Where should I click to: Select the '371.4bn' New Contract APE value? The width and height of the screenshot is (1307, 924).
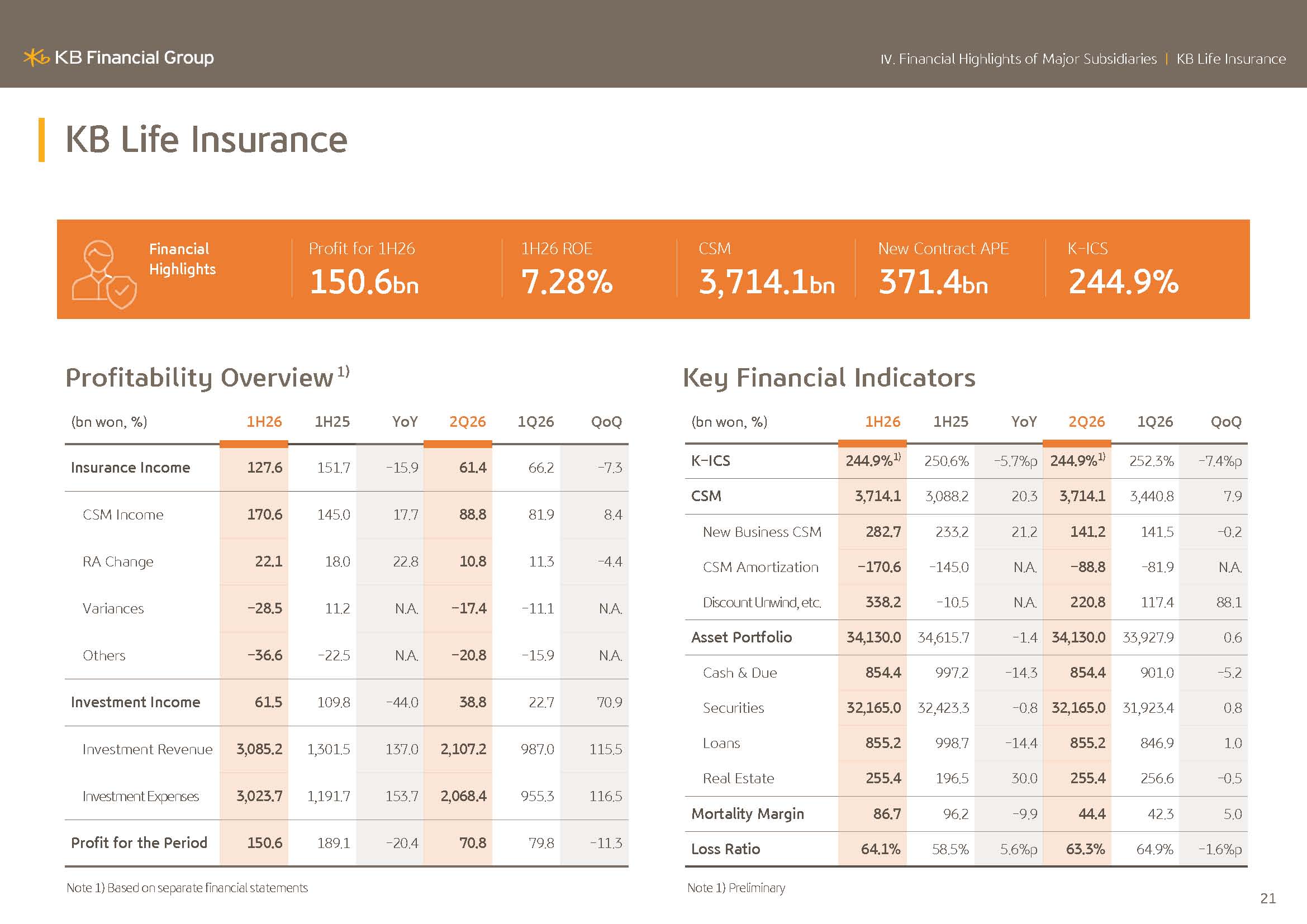[933, 282]
